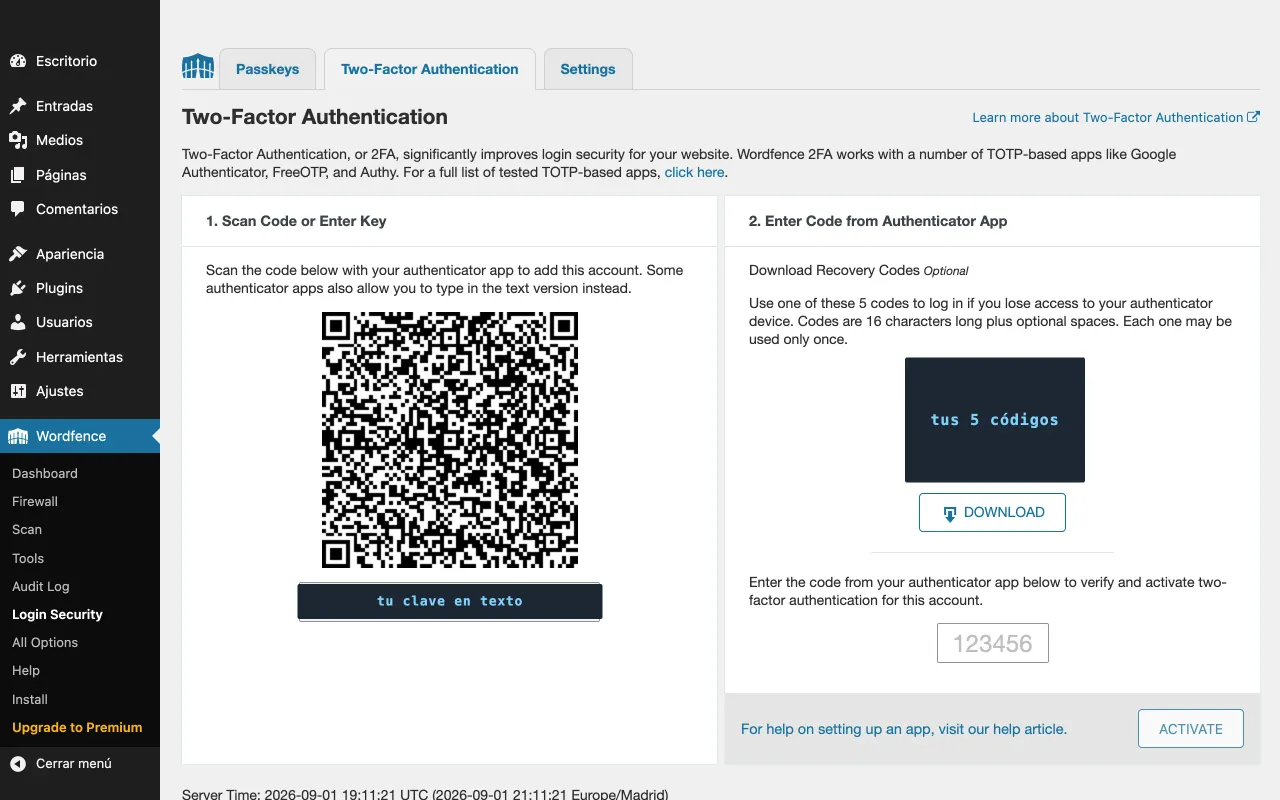
Task: Click the Wordfence logo beside Passkeys tab
Action: (x=198, y=67)
